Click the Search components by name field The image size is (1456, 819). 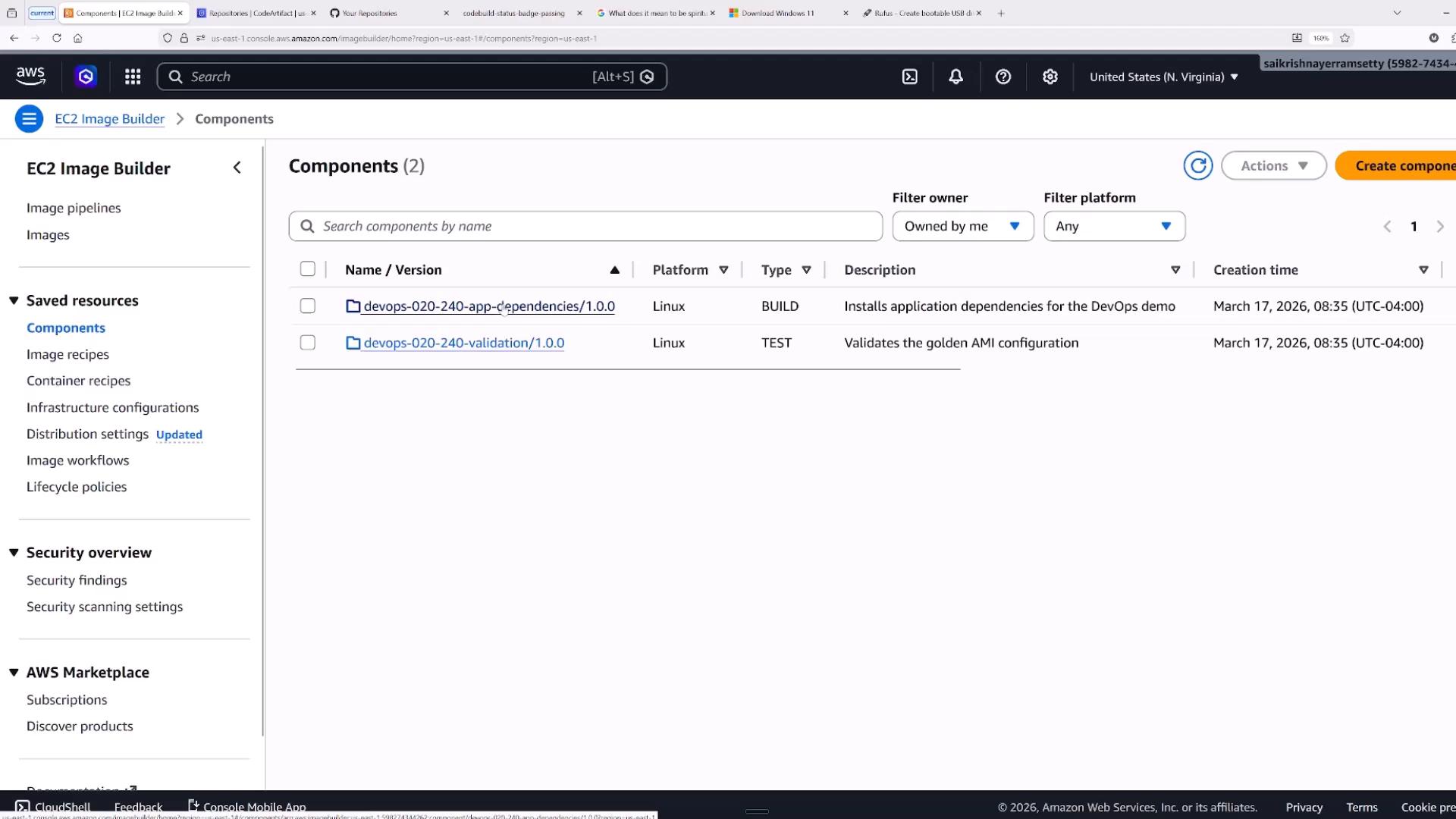point(585,226)
